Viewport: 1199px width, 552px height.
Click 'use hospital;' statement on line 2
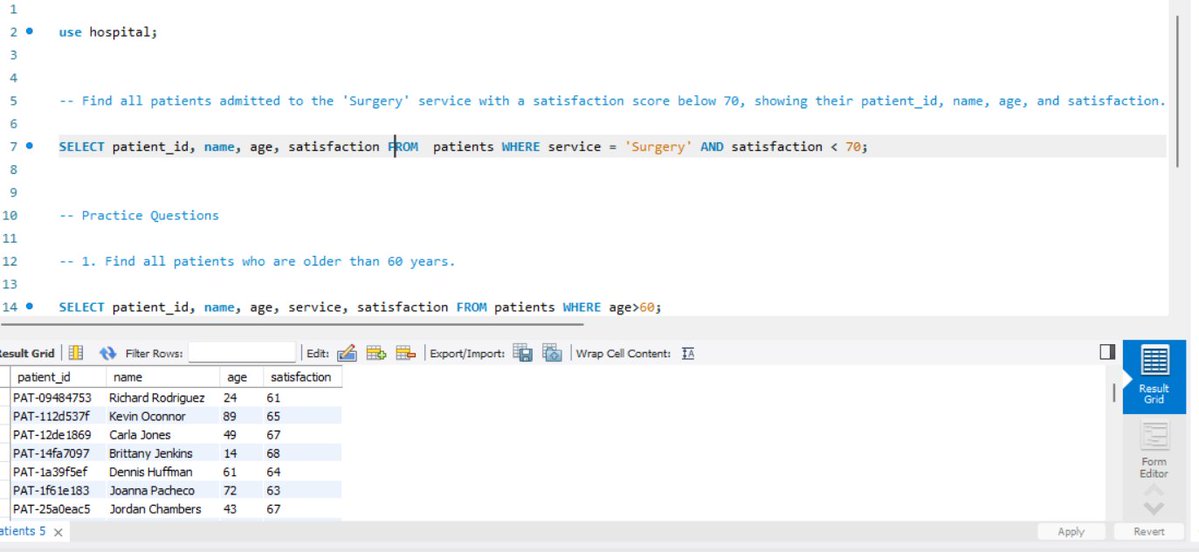[x=108, y=32]
